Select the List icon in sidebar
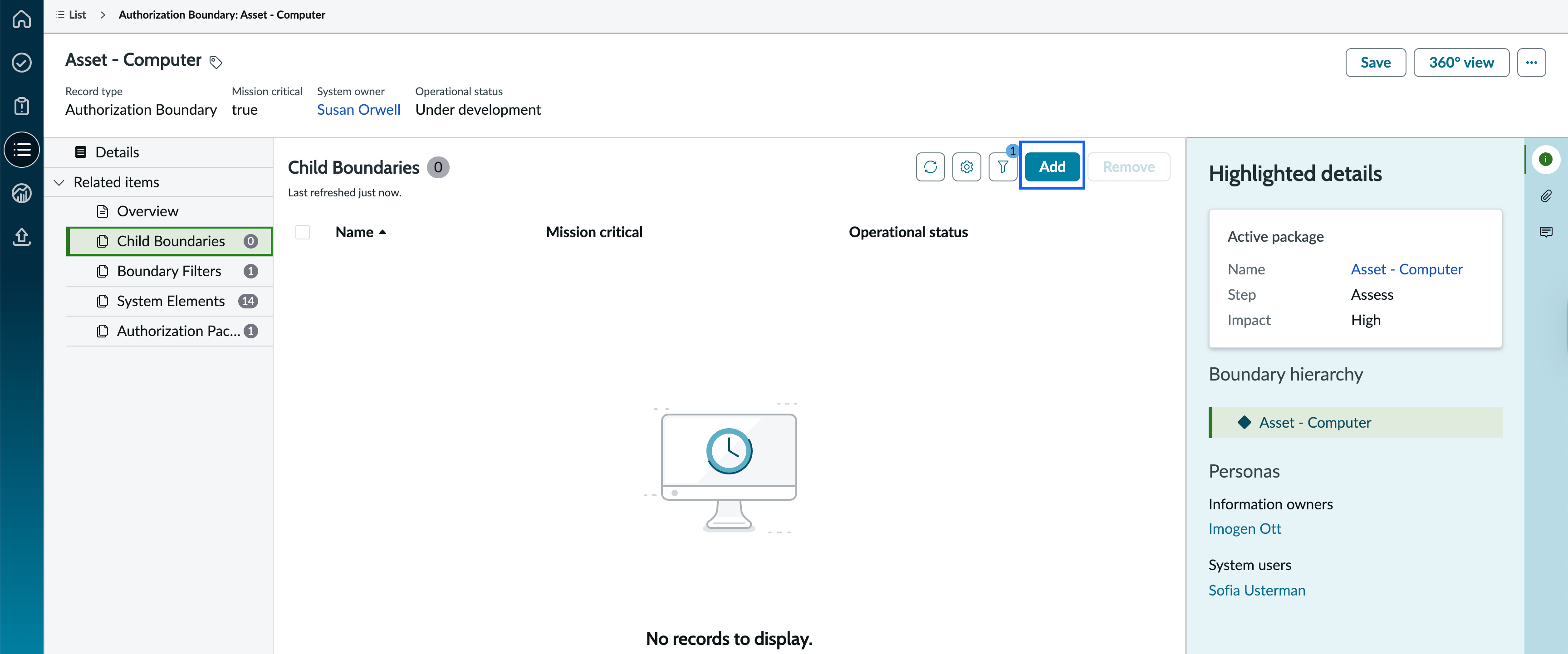The height and width of the screenshot is (654, 1568). pyautogui.click(x=22, y=150)
